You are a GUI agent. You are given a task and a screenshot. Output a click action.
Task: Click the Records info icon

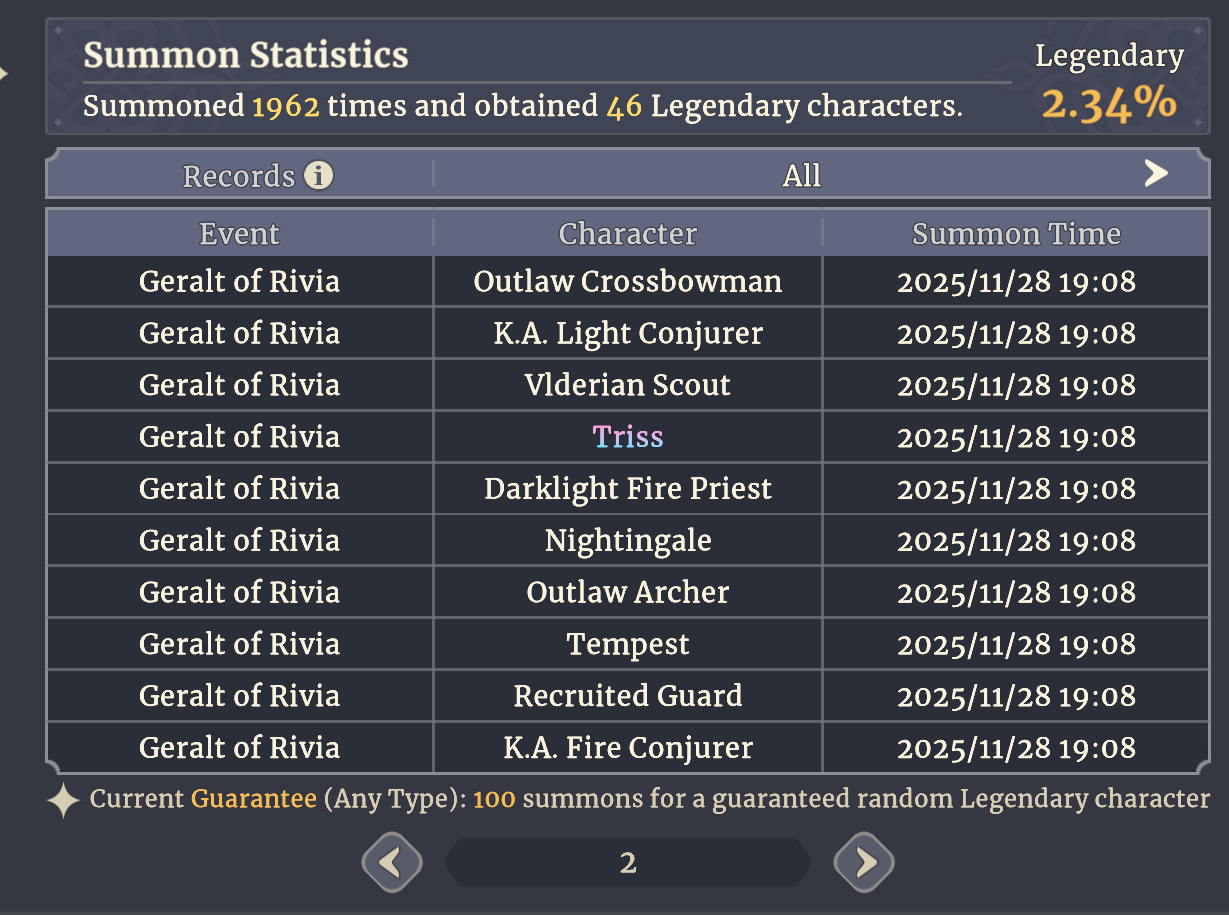[318, 176]
